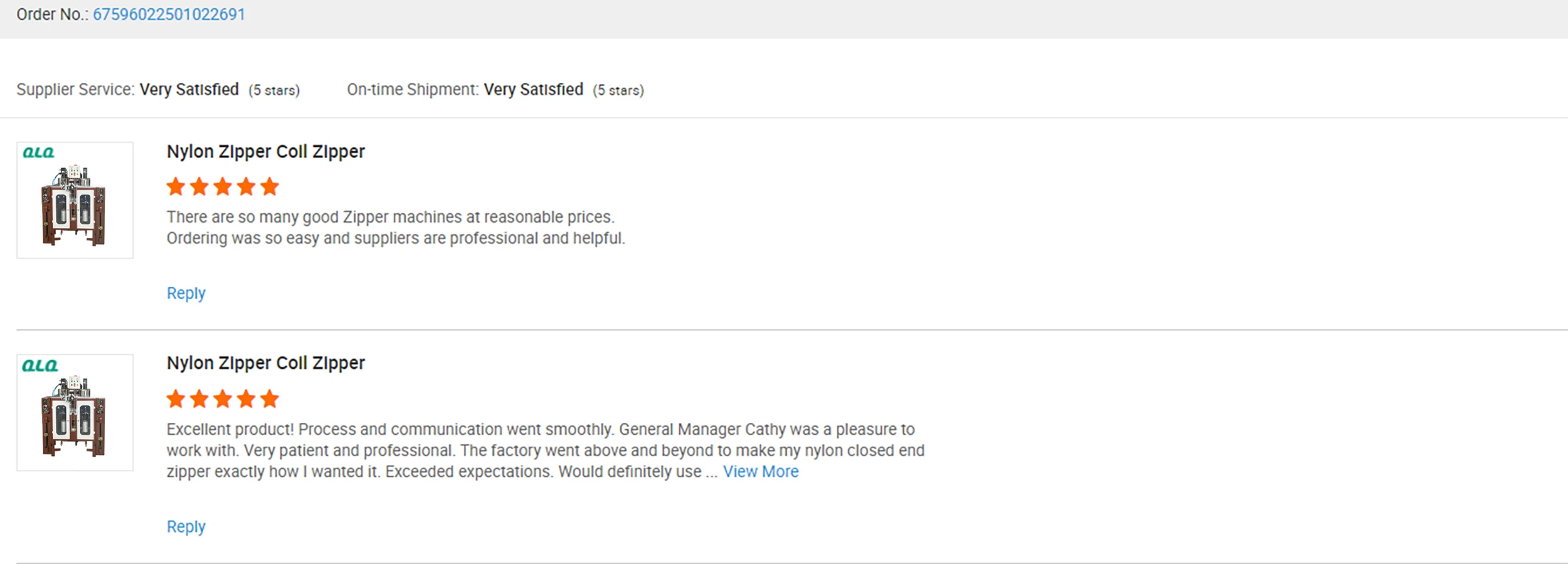Open Nylon Zipper Coil Zipper title above reasonable prices review
The width and height of the screenshot is (1568, 564).
click(x=265, y=152)
